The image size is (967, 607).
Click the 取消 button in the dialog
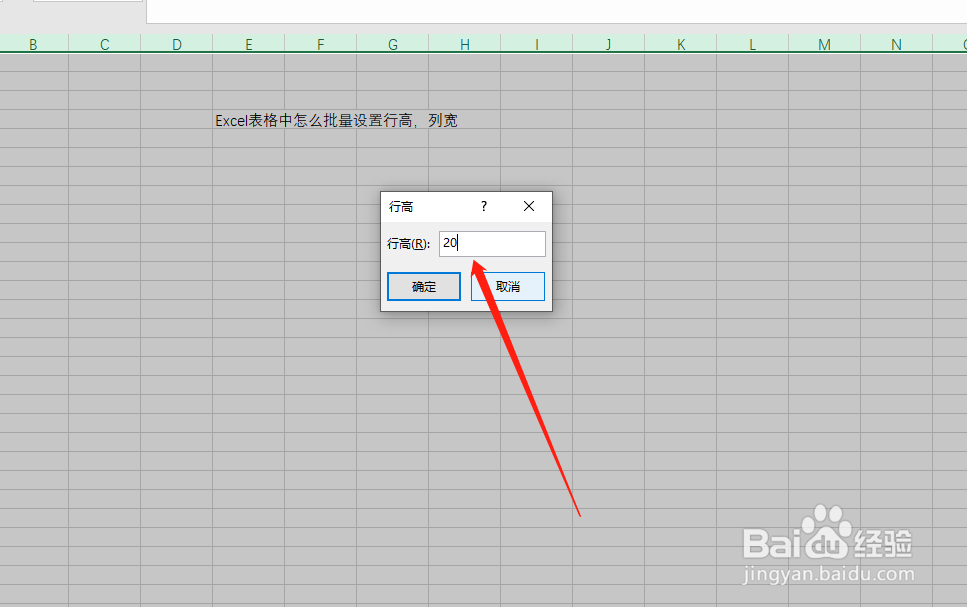pos(508,286)
